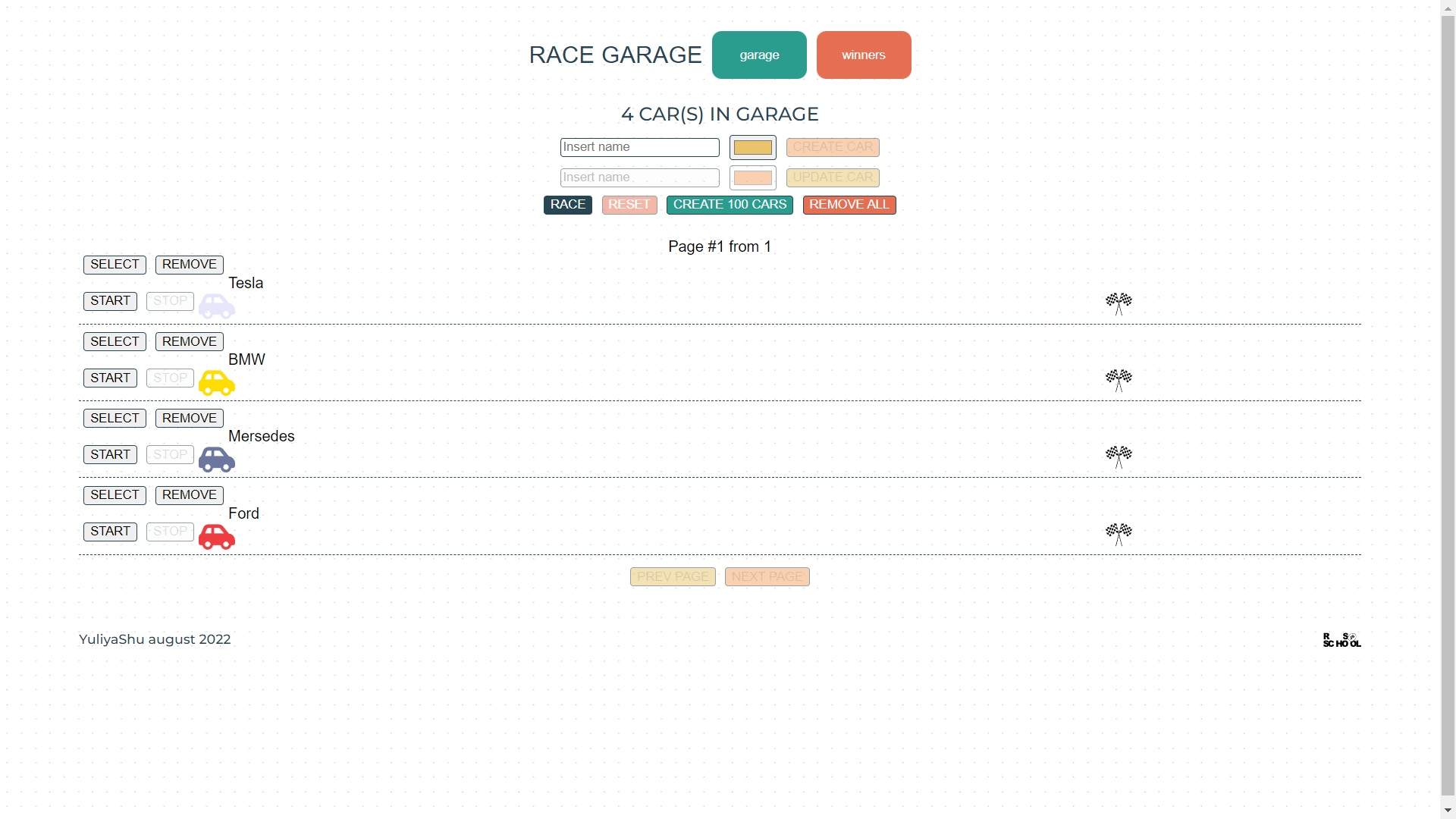This screenshot has width=1456, height=819.
Task: Go to NEXT PAGE
Action: coord(767,577)
